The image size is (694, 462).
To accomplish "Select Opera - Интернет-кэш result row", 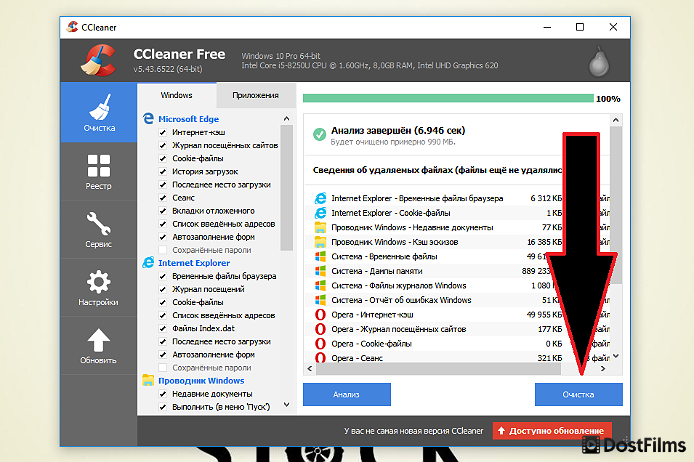I will pyautogui.click(x=457, y=315).
